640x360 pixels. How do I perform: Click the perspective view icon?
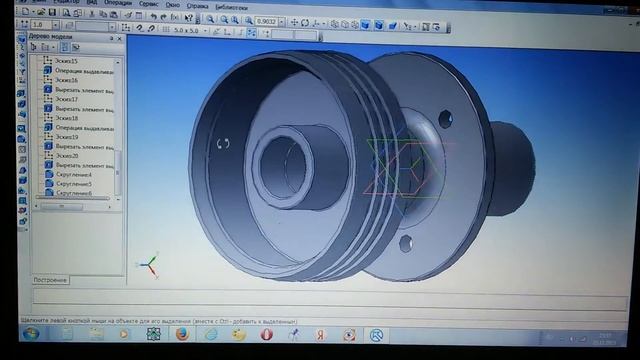coord(393,26)
